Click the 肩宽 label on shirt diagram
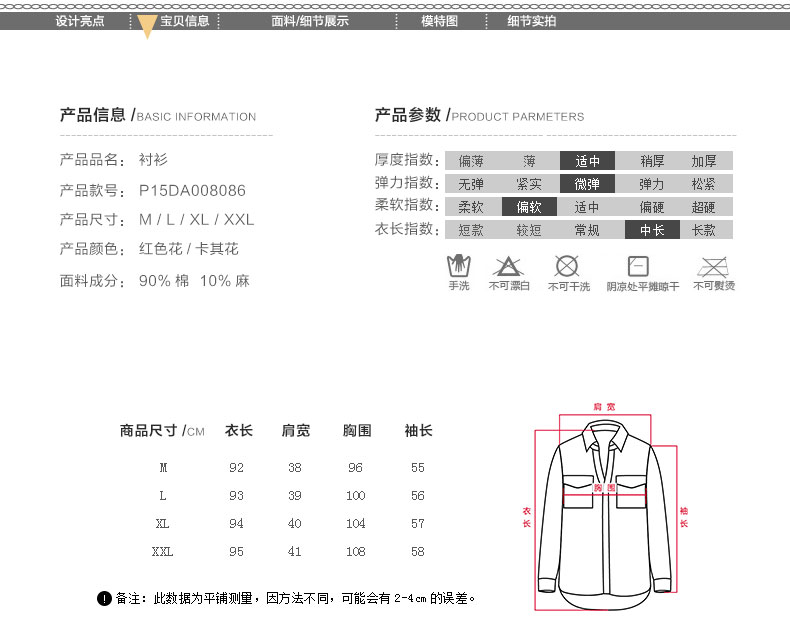This screenshot has width=790, height=635. click(604, 407)
